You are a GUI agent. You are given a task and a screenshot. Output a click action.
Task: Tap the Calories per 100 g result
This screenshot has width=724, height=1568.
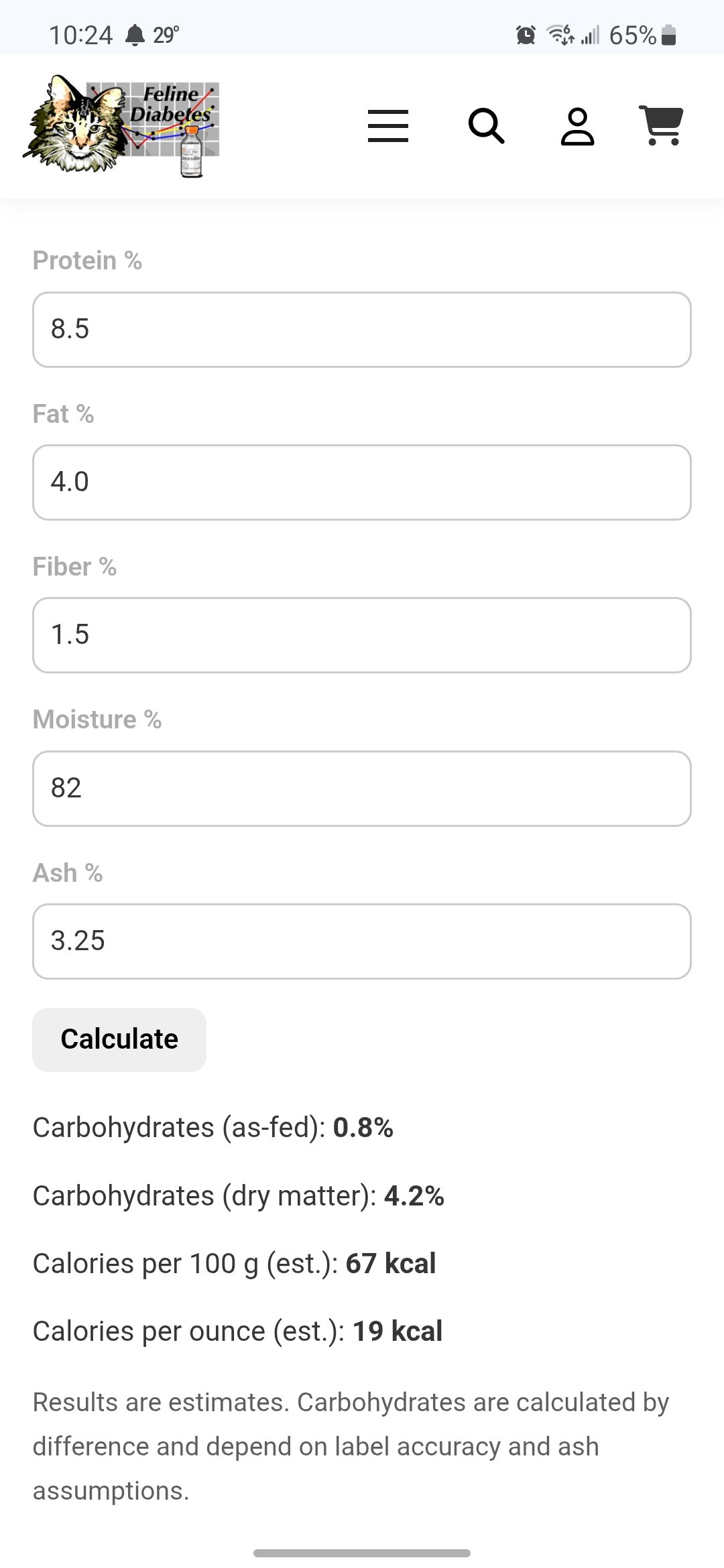click(x=234, y=1264)
